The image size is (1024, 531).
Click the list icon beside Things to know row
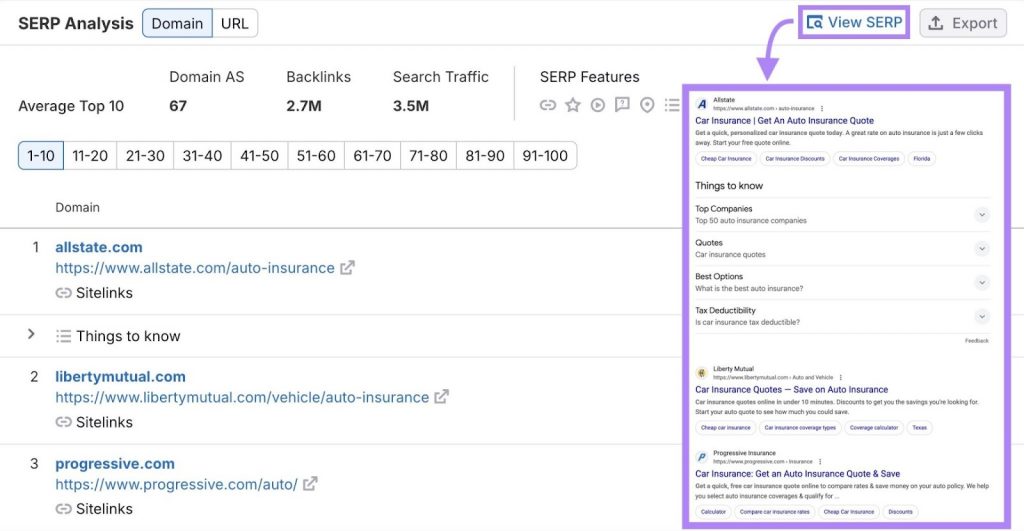63,336
